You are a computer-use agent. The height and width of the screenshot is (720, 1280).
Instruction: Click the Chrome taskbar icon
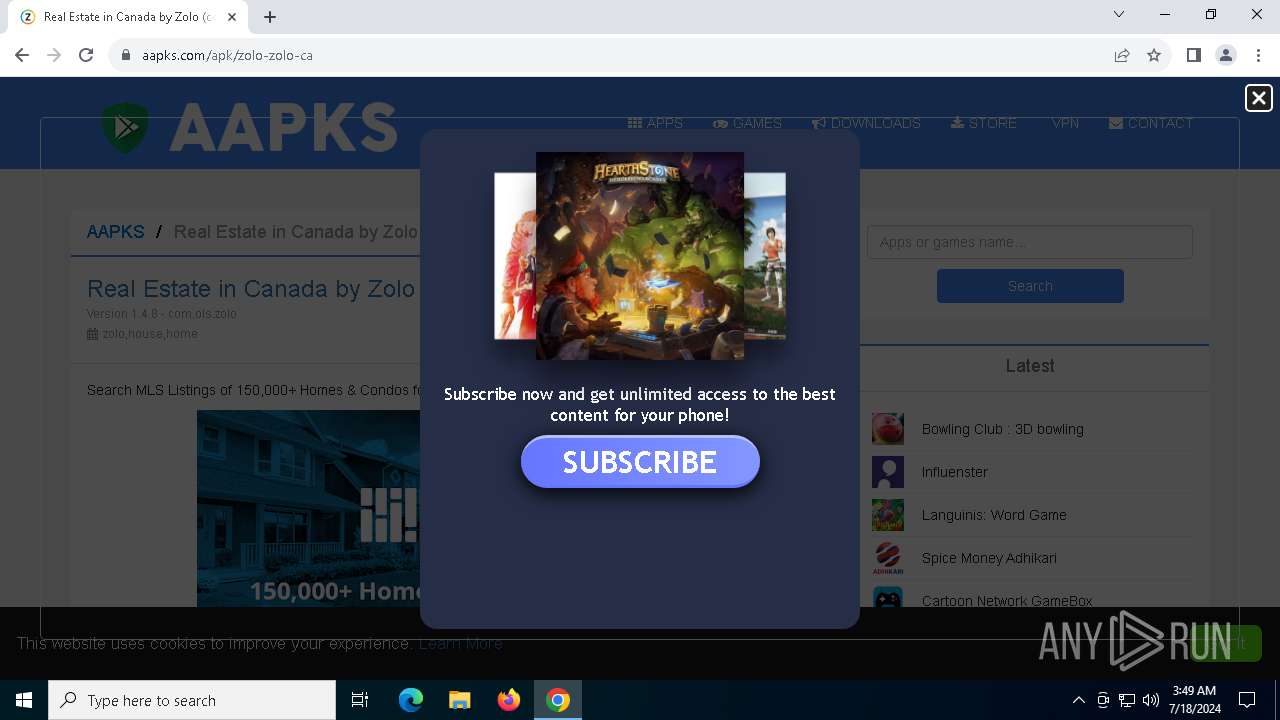point(558,700)
